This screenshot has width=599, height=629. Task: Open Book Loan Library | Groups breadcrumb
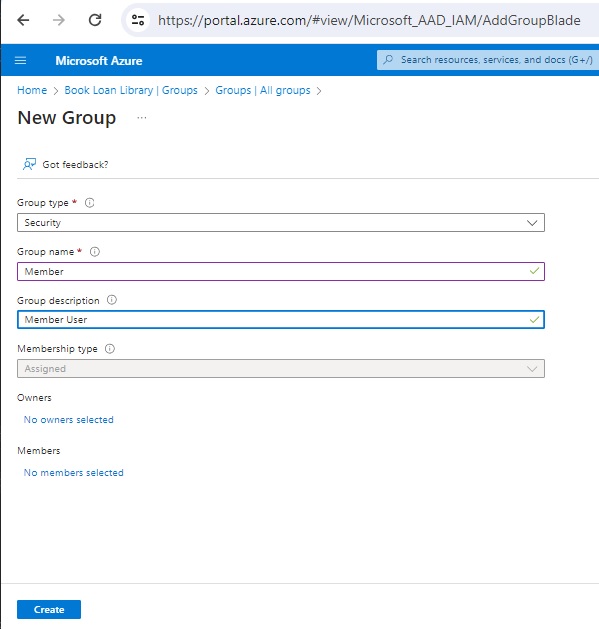click(131, 90)
